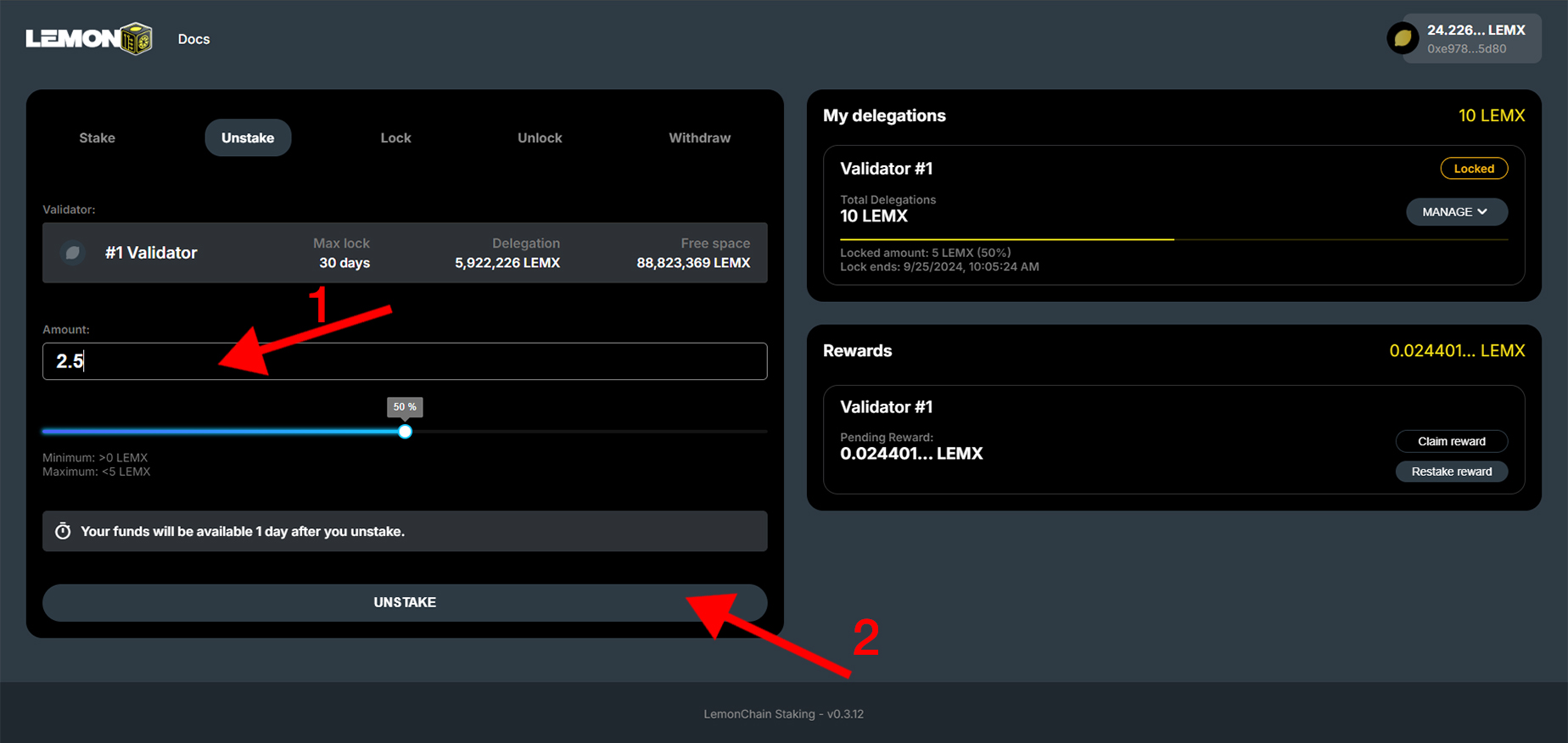Expand the MANAGE dropdown for Validator #1
Screen dimensions: 1568x743
click(1456, 212)
